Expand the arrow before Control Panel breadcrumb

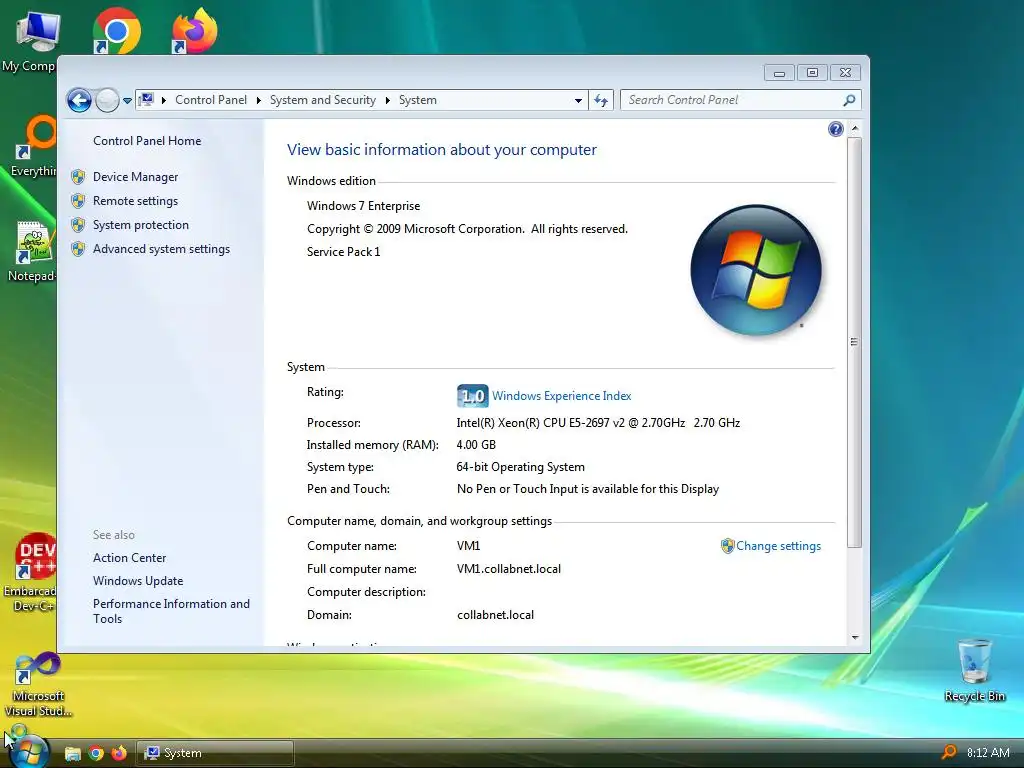(163, 100)
